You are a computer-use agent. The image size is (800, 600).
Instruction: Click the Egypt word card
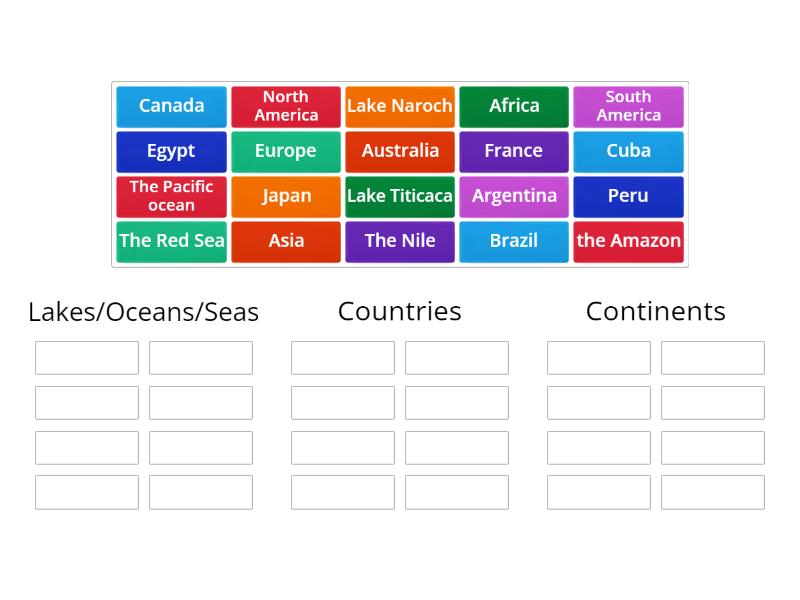[x=171, y=151]
